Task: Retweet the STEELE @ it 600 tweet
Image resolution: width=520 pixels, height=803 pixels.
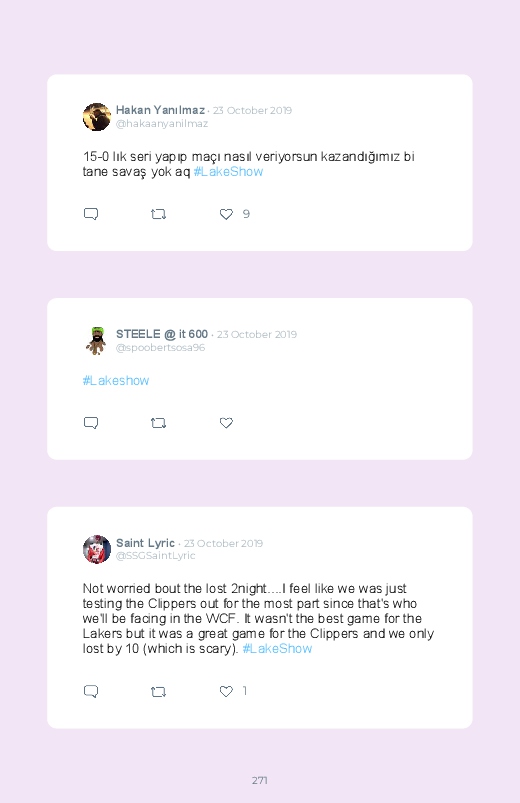Action: point(158,423)
